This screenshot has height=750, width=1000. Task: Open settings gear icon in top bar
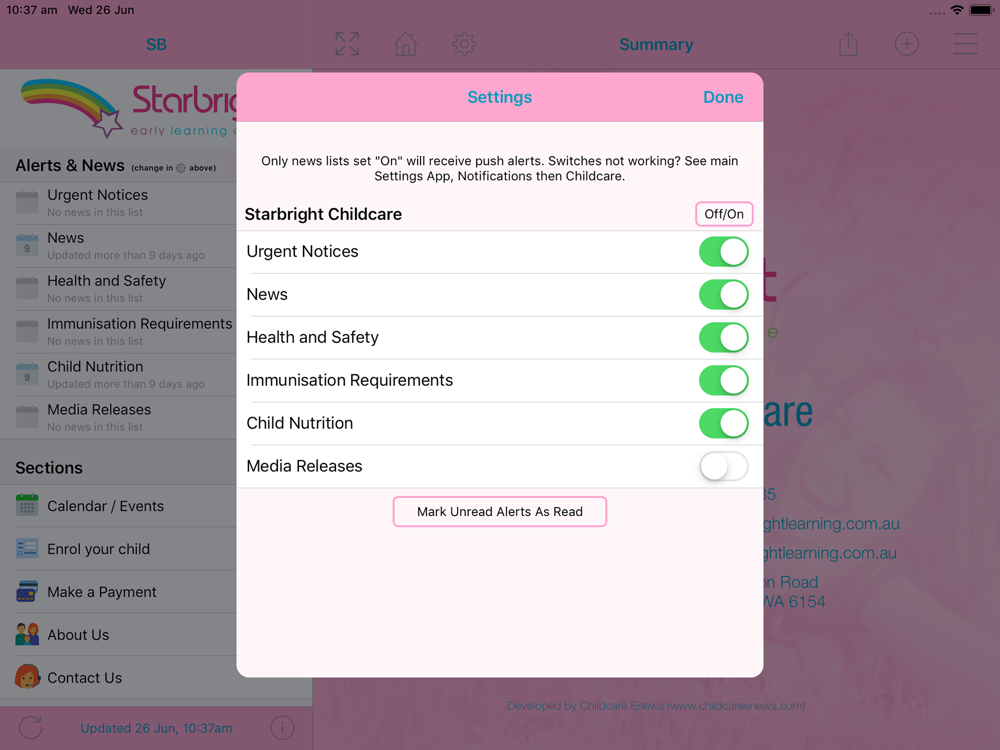(x=464, y=44)
